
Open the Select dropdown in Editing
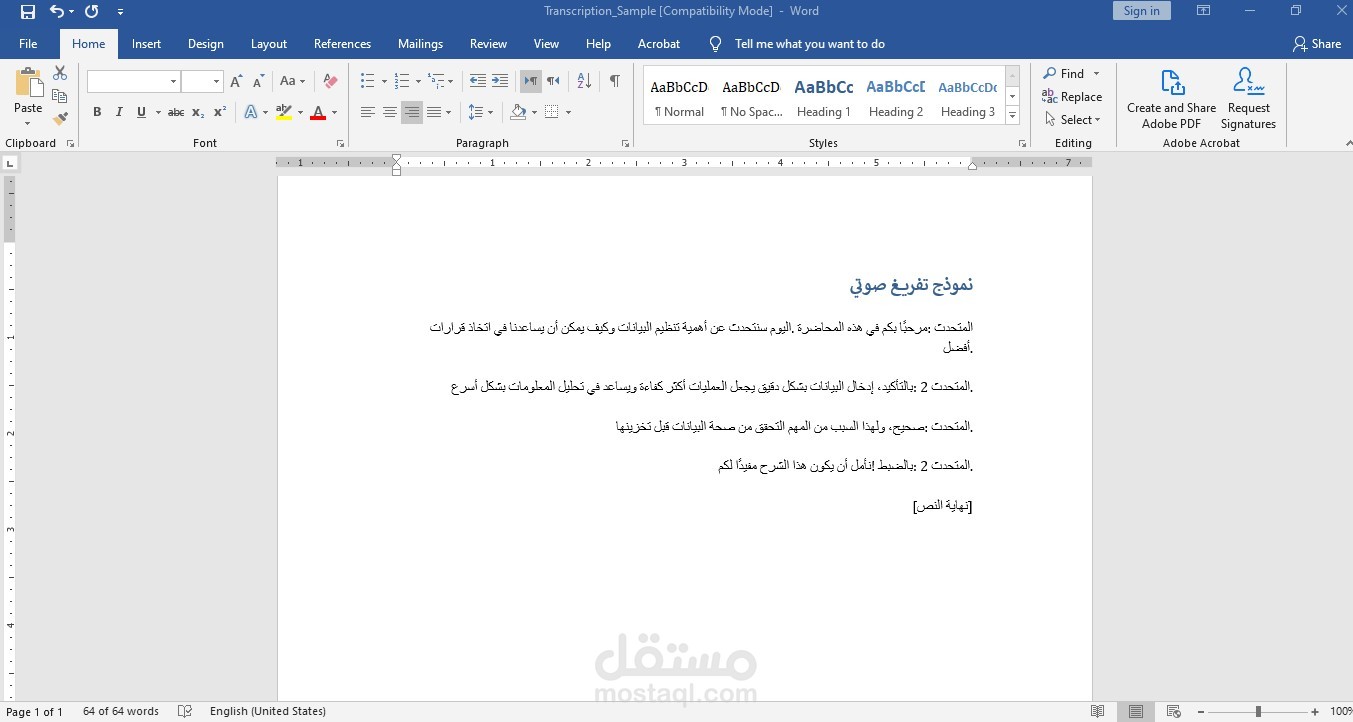click(x=1072, y=120)
